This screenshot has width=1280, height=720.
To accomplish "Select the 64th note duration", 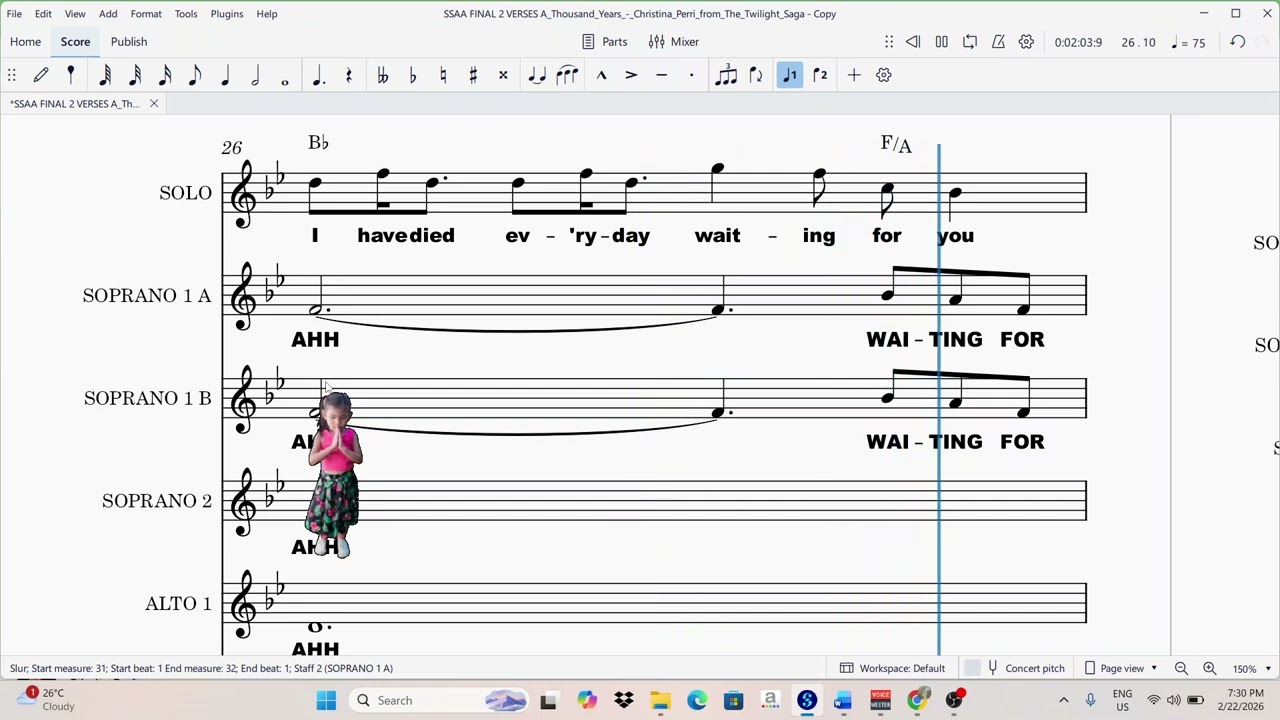I will (x=105, y=75).
